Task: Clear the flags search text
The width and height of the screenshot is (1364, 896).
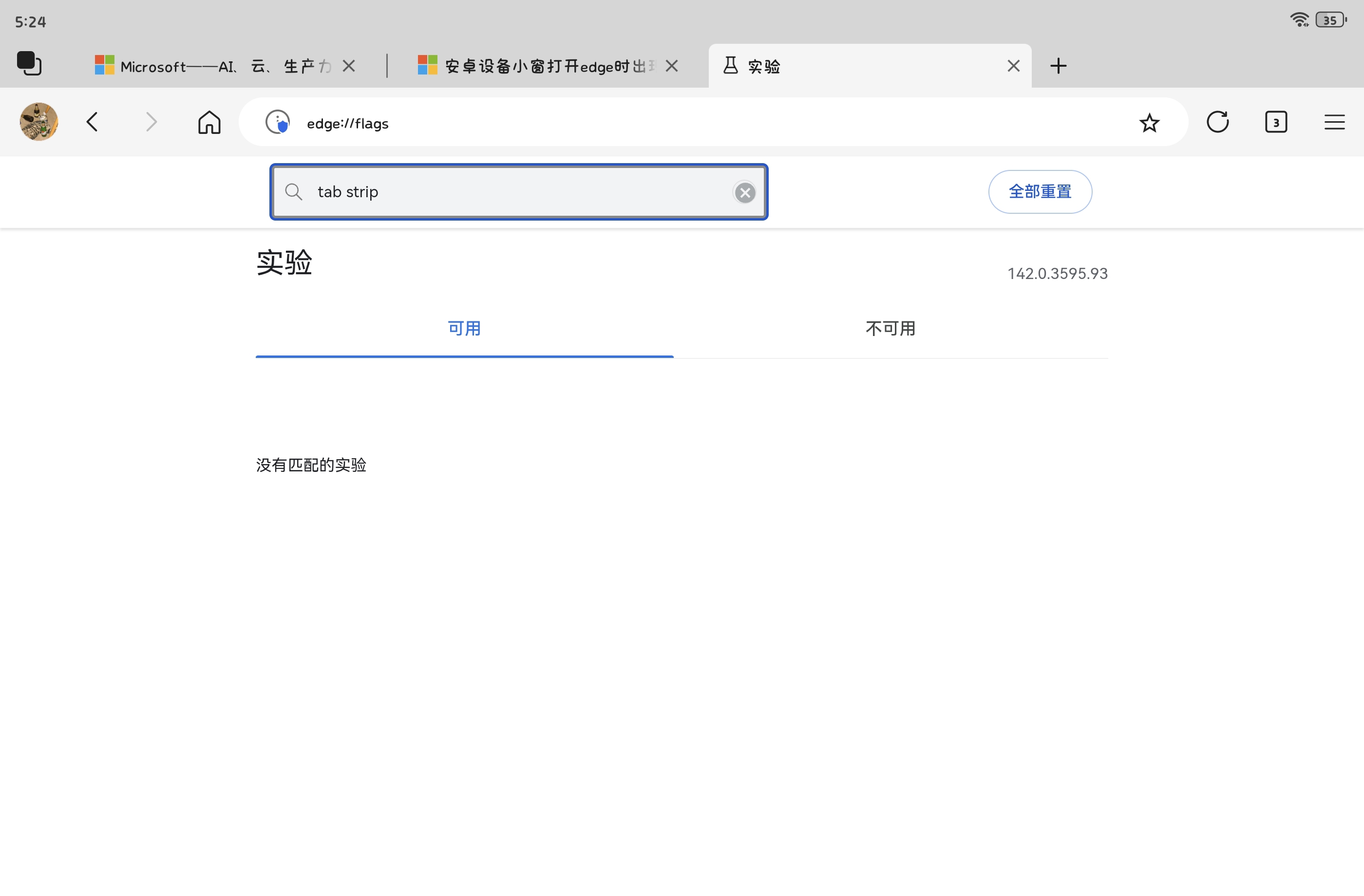Action: [744, 193]
